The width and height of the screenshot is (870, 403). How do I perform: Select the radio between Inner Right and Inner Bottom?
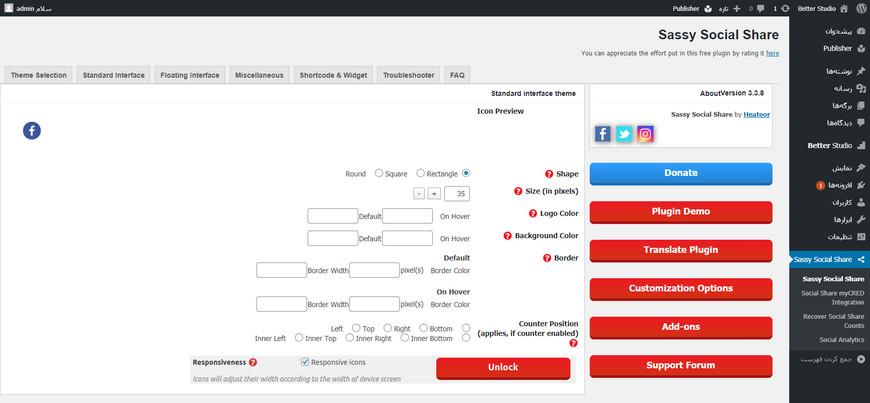(405, 337)
